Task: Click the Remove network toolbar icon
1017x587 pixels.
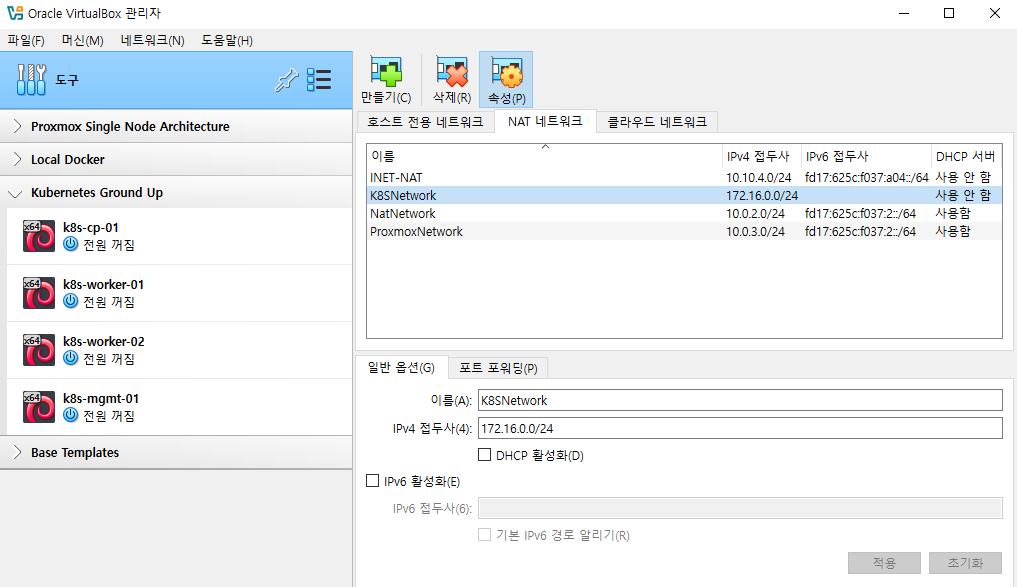Action: pyautogui.click(x=452, y=72)
